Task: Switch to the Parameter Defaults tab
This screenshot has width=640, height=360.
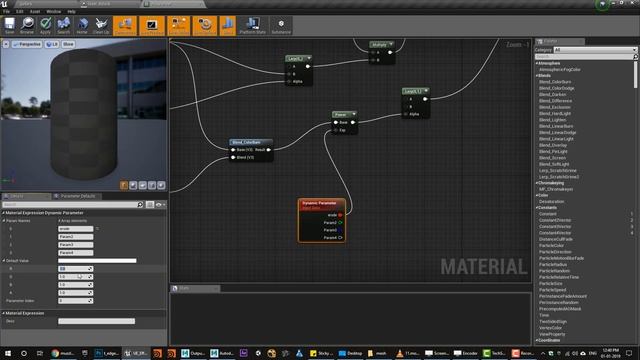Action: click(77, 196)
